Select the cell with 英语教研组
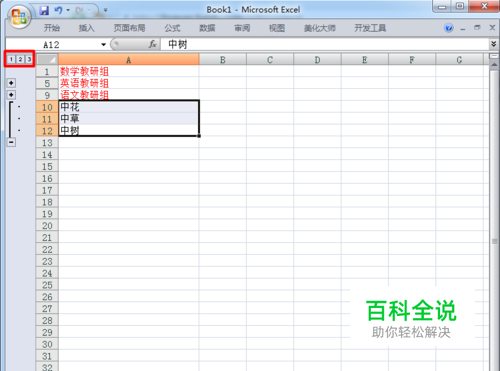 pos(129,83)
